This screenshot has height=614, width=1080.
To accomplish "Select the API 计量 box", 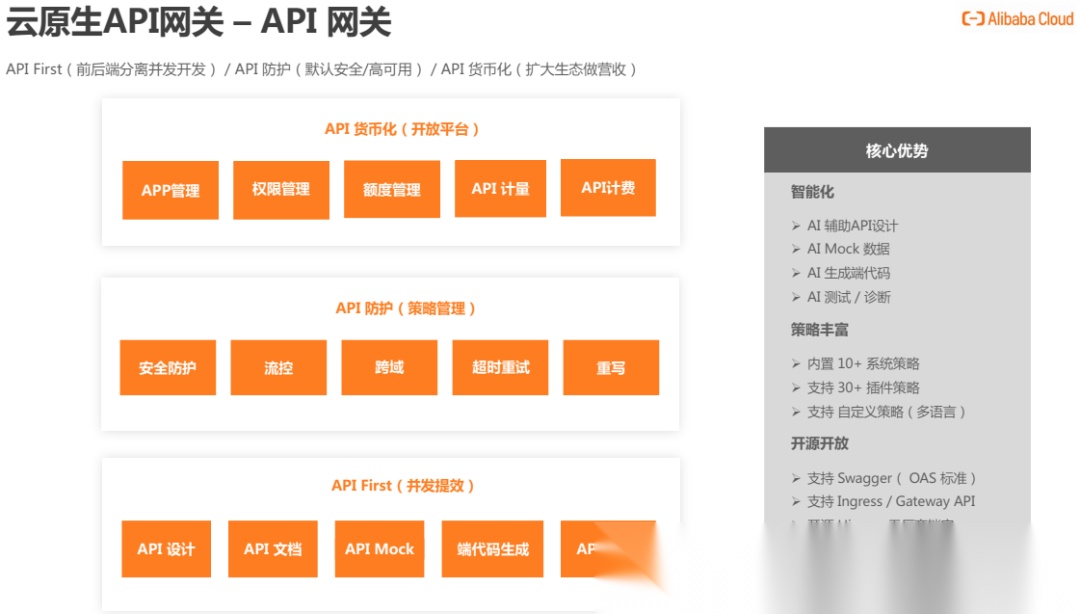I will 500,189.
